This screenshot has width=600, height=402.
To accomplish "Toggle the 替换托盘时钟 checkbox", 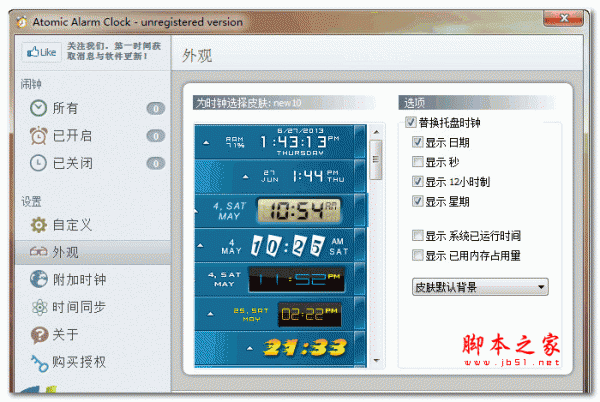I will 411,123.
